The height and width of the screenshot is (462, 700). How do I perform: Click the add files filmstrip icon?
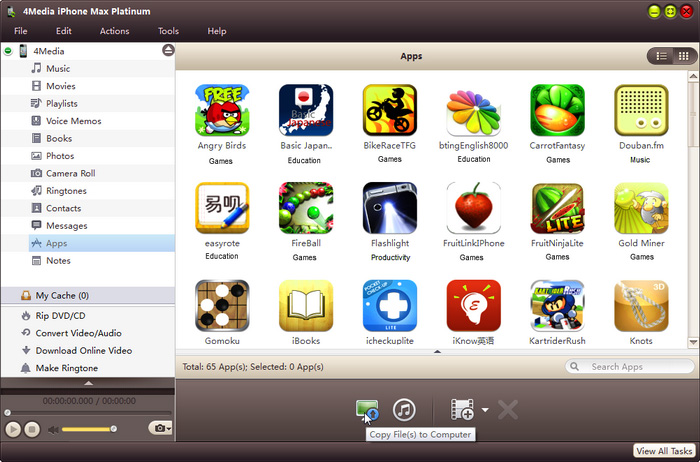[462, 409]
